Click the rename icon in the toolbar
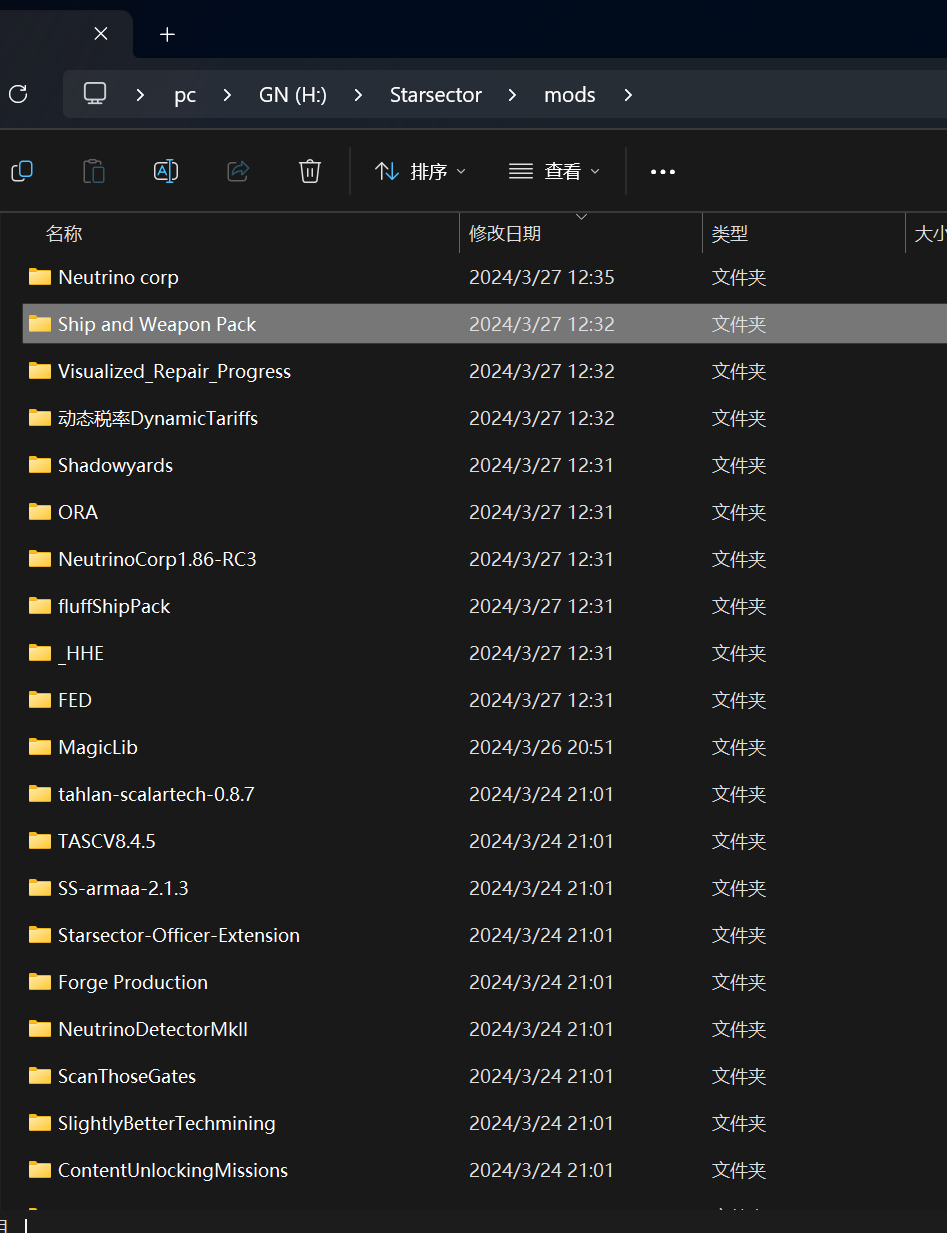The image size is (947, 1233). 166,171
